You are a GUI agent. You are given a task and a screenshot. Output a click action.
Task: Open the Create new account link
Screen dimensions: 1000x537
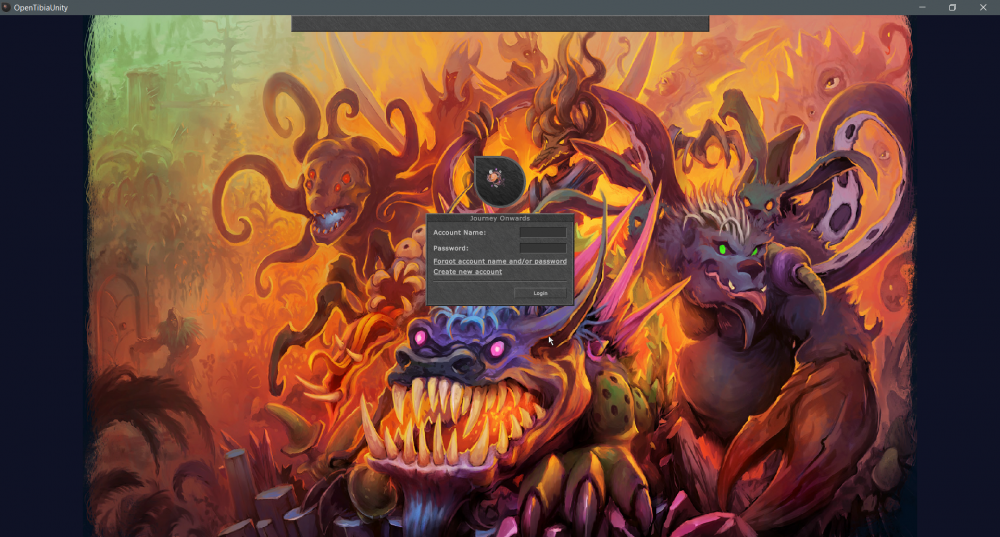(x=467, y=272)
